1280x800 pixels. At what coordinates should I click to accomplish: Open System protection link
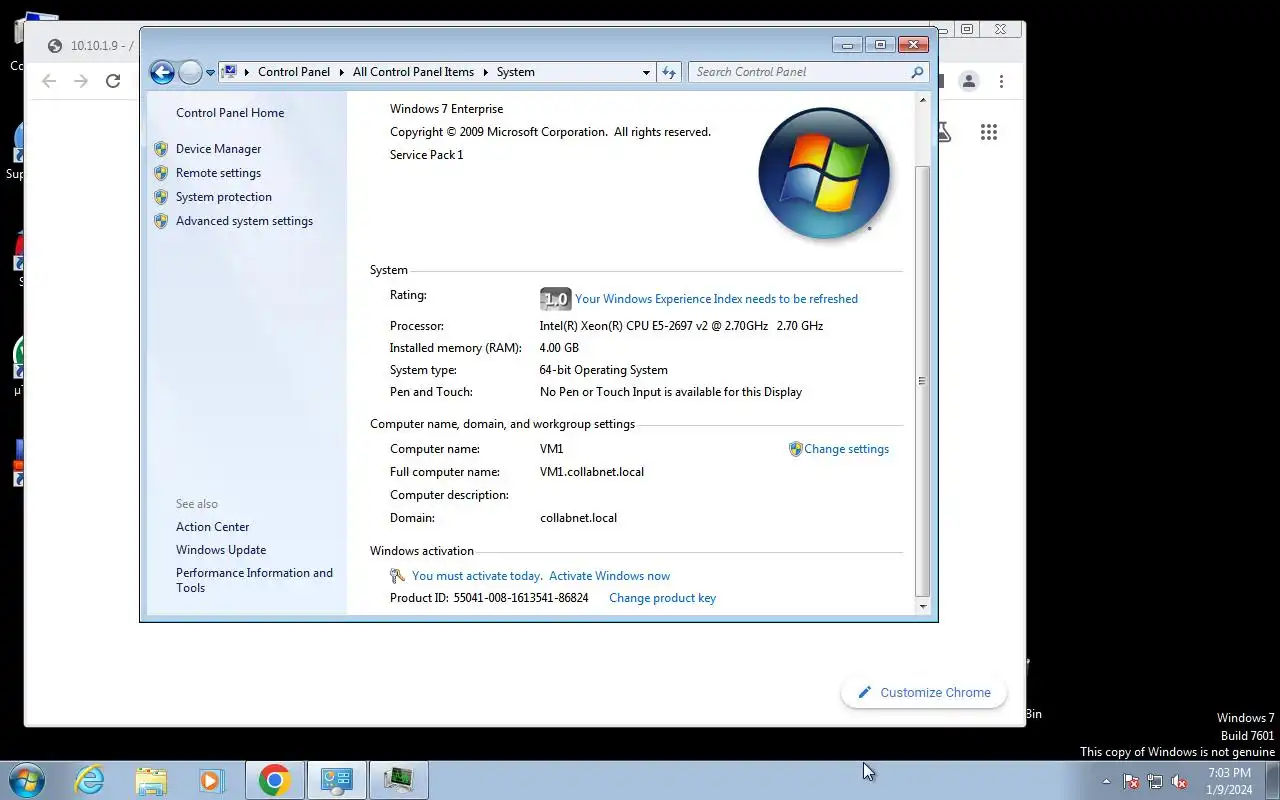click(224, 197)
